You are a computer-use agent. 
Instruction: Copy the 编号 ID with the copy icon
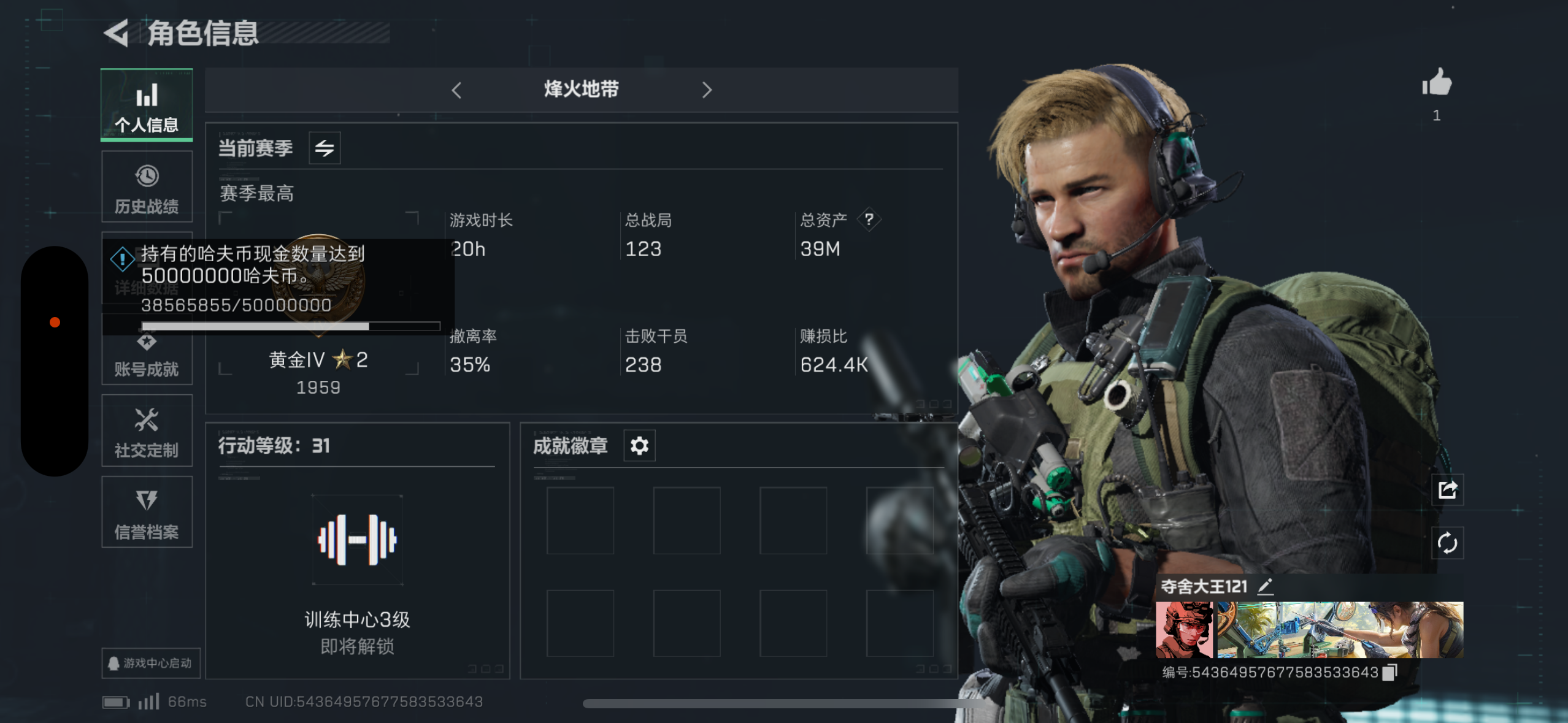pyautogui.click(x=1390, y=672)
